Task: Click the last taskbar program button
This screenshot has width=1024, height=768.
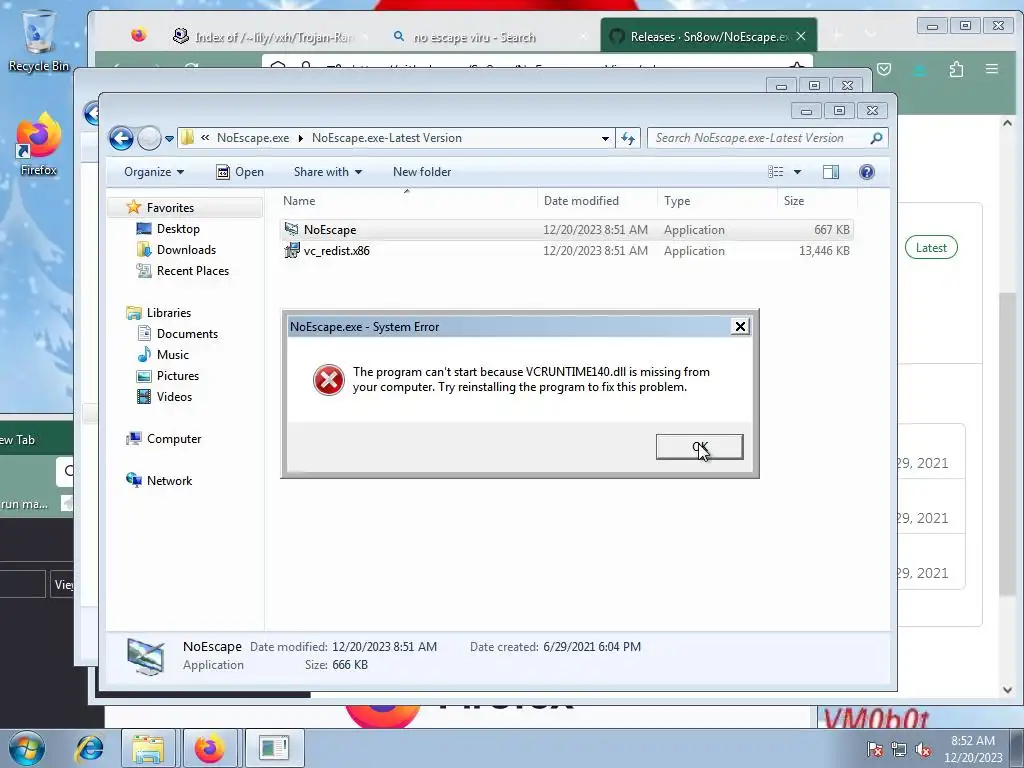Action: tap(273, 748)
